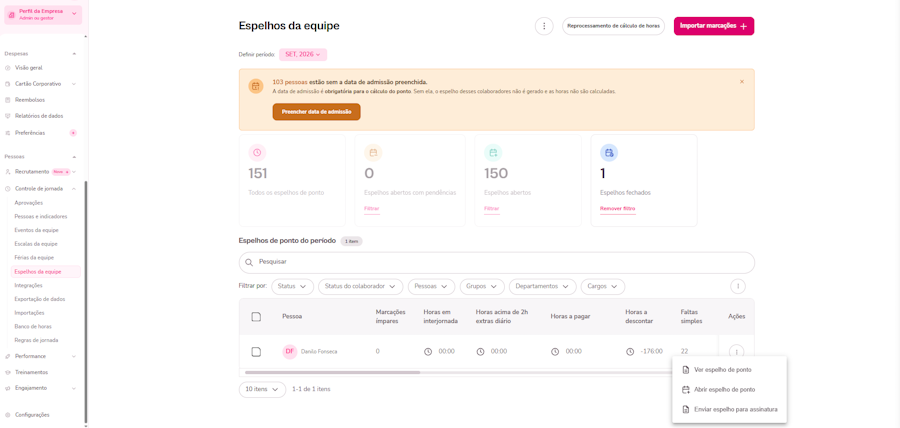Open the page options three-dot menu
Image resolution: width=900 pixels, height=428 pixels.
point(544,26)
